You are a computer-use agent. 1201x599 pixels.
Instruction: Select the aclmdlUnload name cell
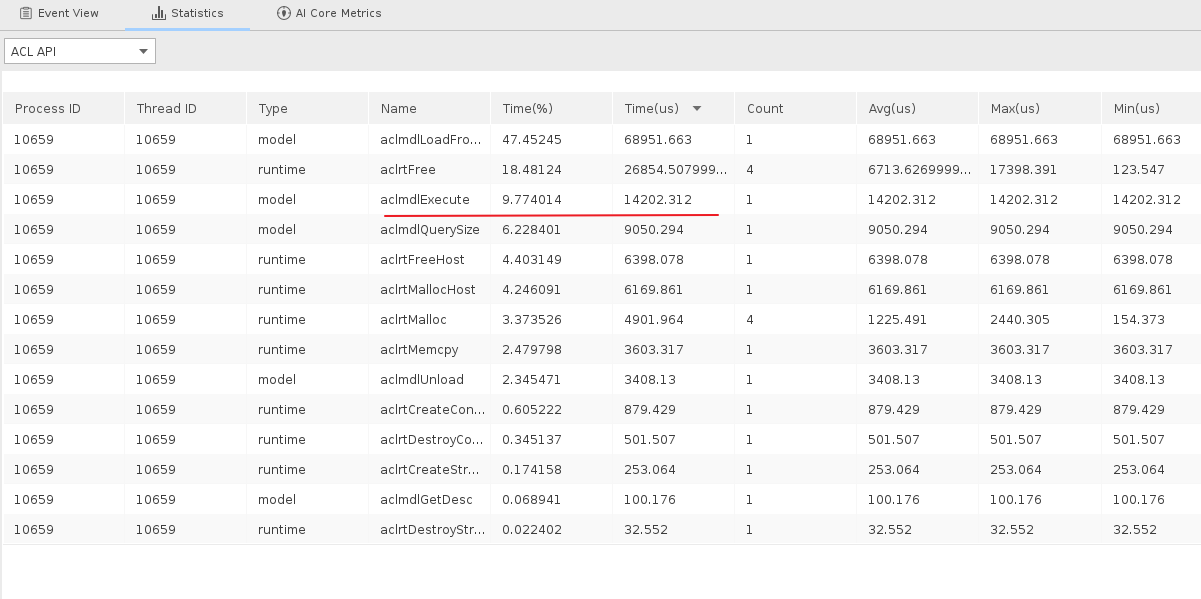[430, 380]
